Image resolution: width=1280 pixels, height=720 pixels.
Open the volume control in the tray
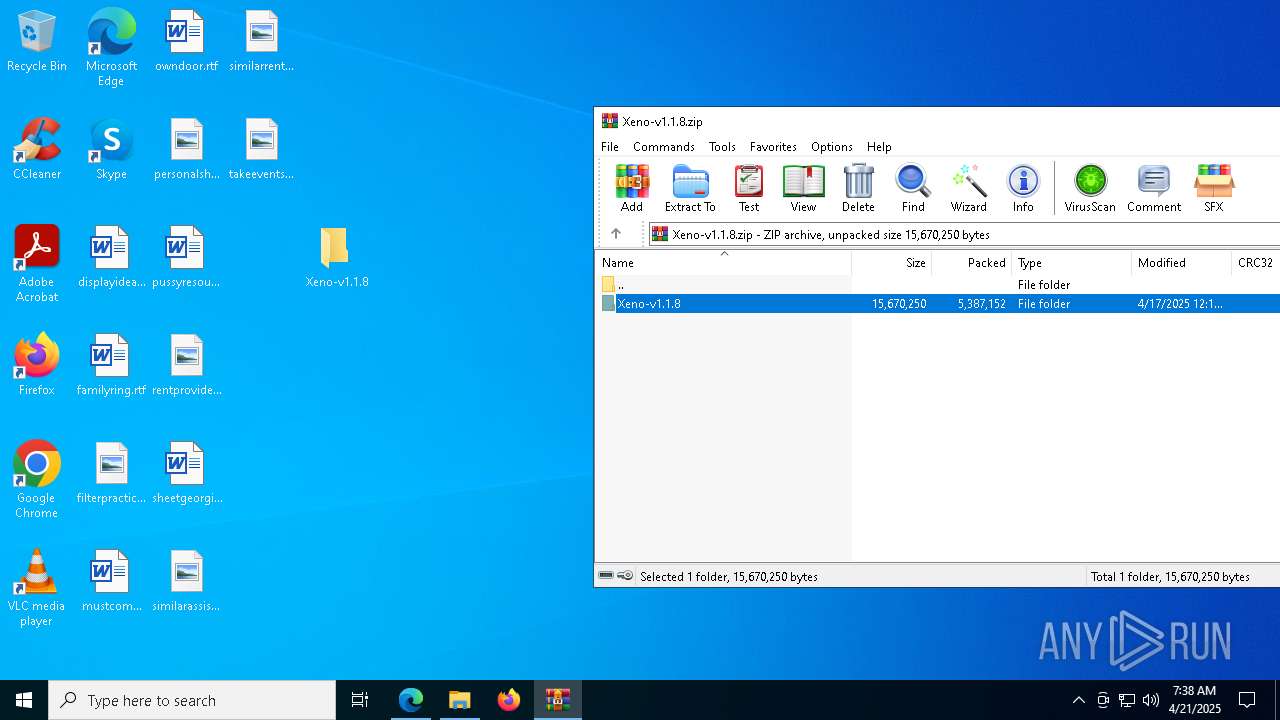pos(1150,700)
